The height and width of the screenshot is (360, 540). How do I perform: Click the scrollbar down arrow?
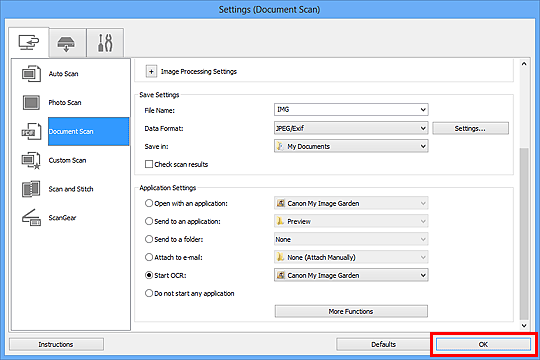click(x=524, y=326)
